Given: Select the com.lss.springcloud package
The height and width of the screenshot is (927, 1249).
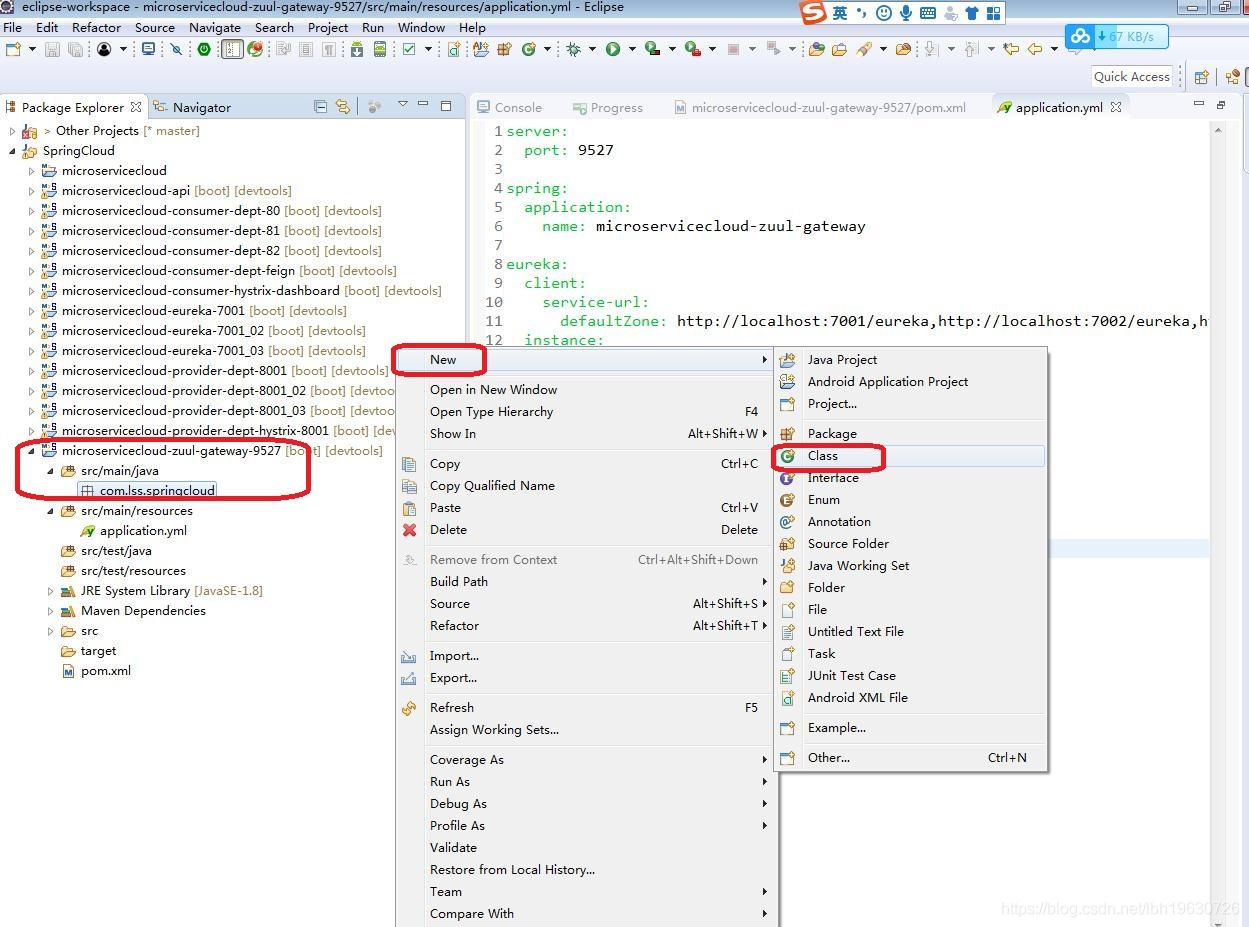Looking at the screenshot, I should pos(157,491).
